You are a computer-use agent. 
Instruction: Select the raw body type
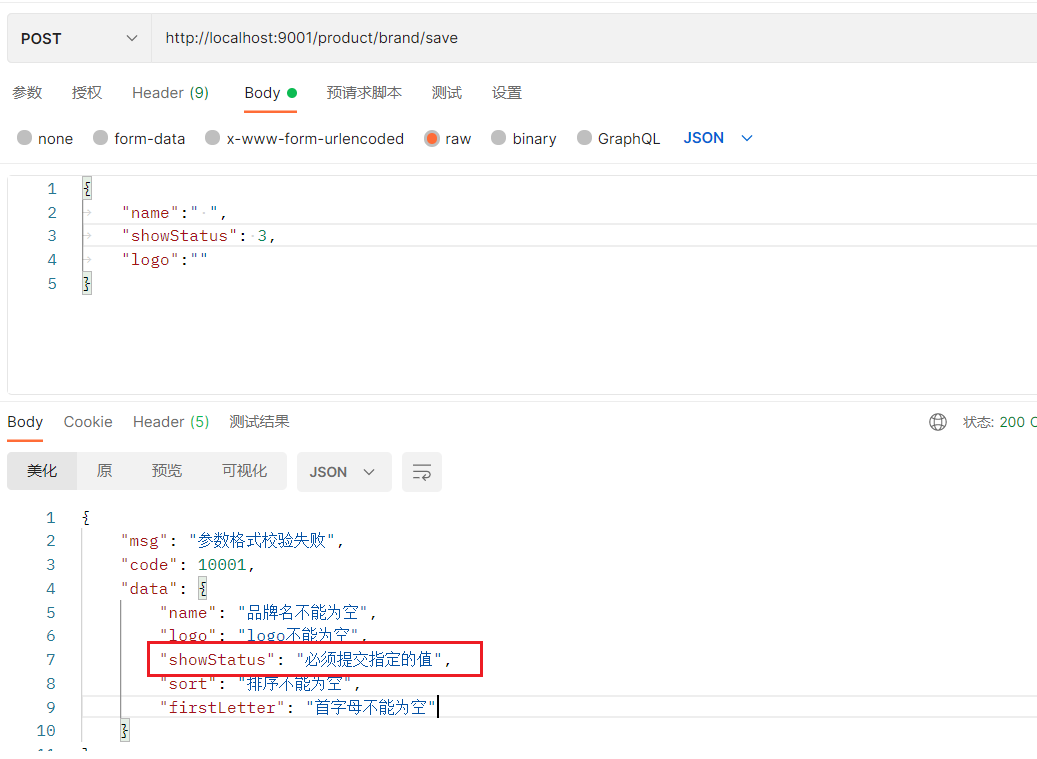448,138
